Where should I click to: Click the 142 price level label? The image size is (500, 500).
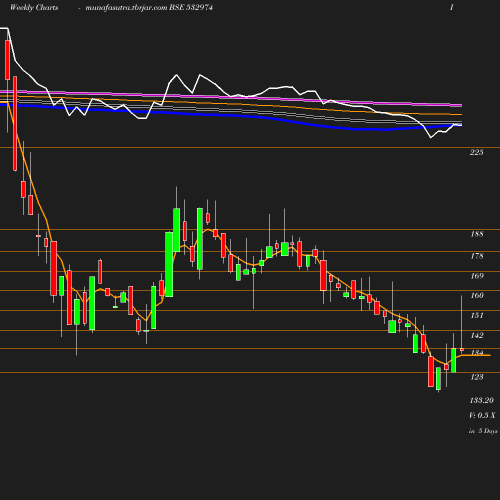click(477, 335)
